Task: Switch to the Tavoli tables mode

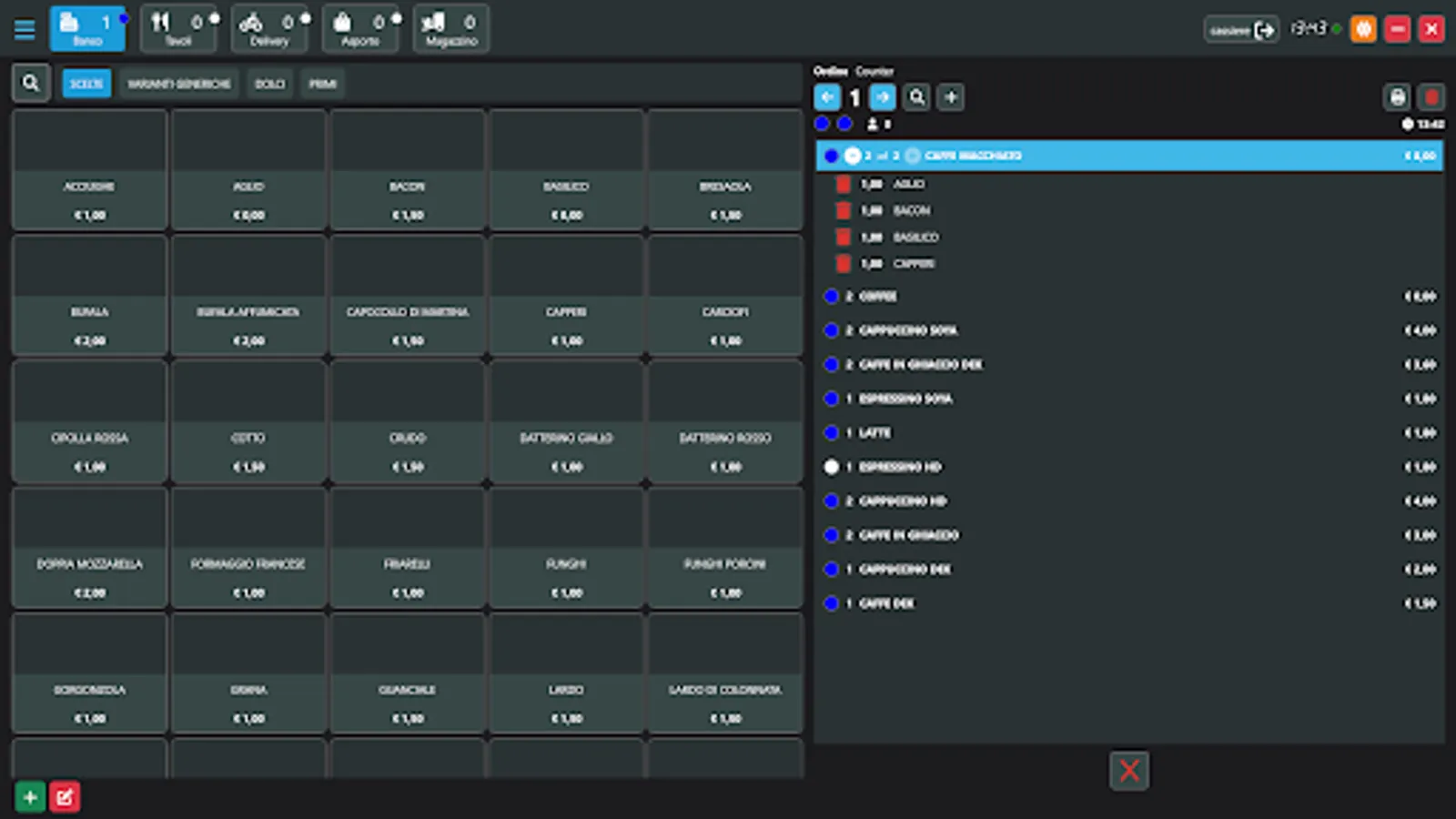Action: pyautogui.click(x=178, y=28)
